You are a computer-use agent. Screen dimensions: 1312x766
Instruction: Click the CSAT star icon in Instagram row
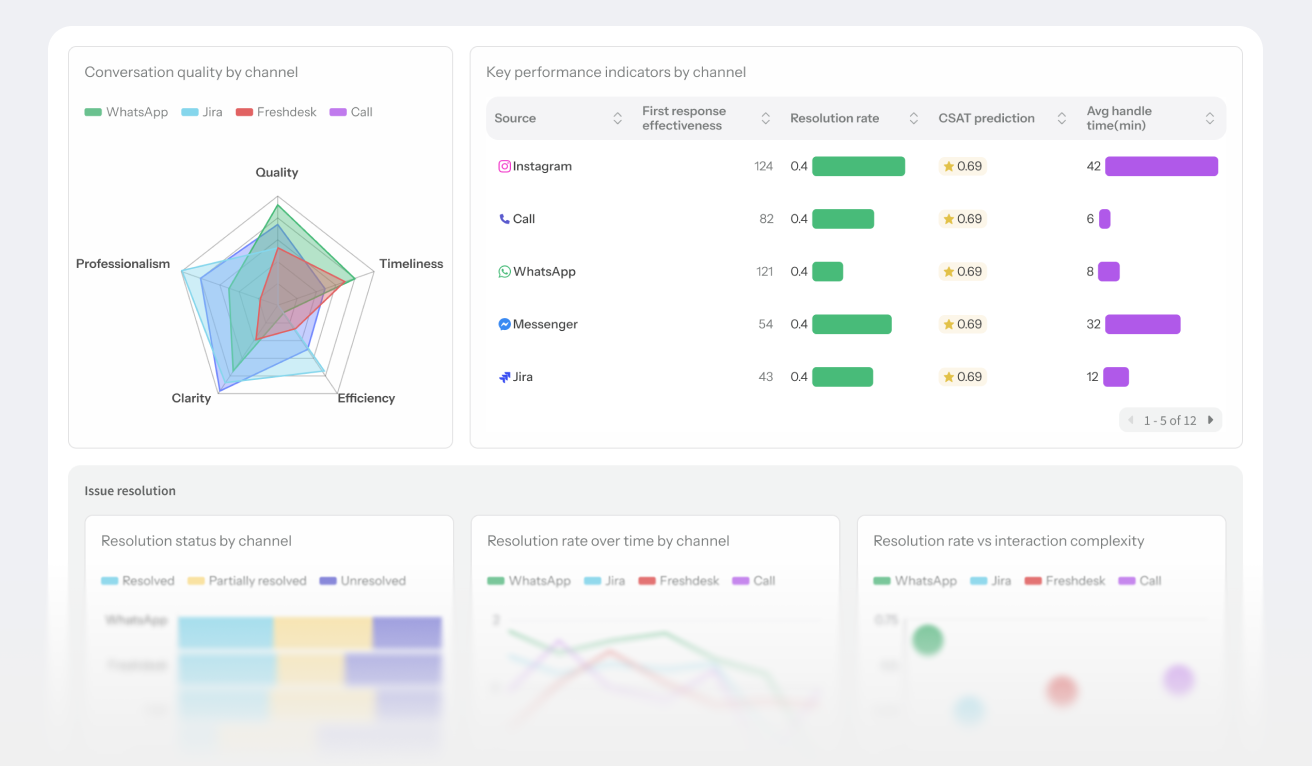[948, 167]
